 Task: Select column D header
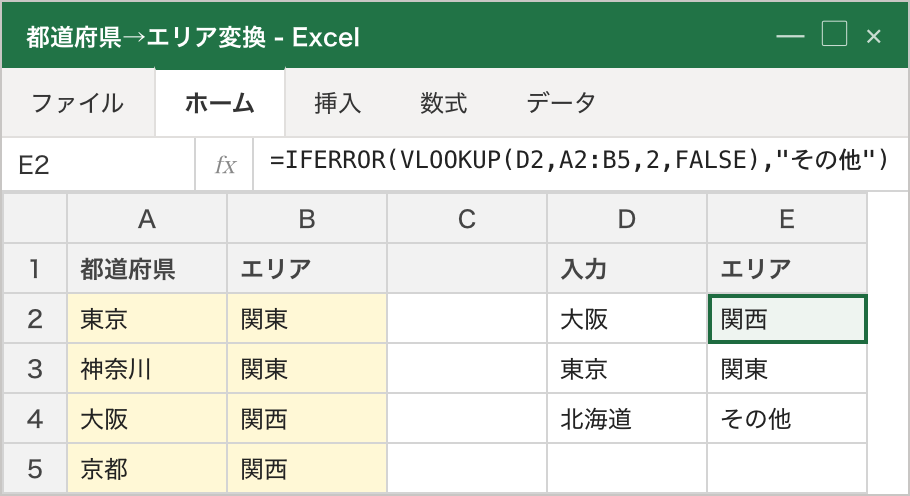click(627, 219)
